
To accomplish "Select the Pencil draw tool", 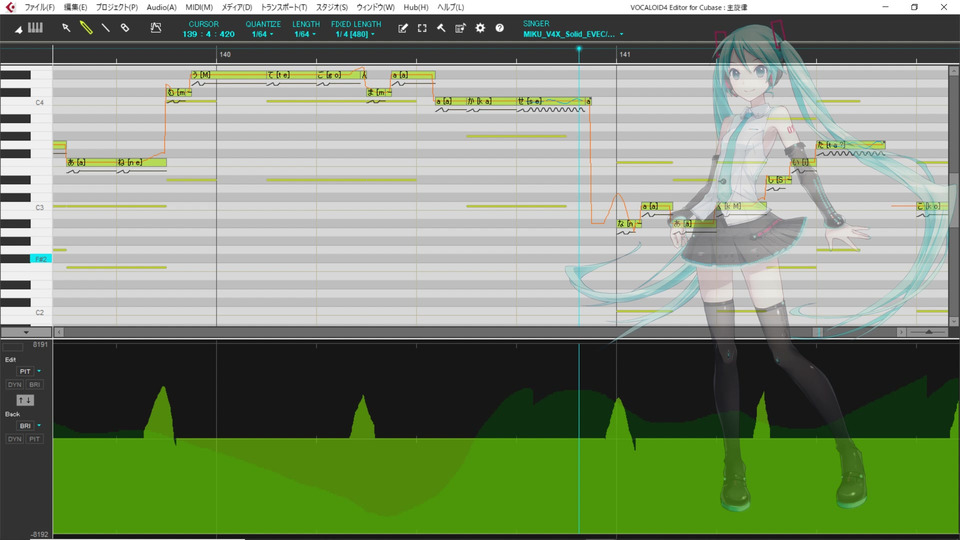I will (86, 28).
